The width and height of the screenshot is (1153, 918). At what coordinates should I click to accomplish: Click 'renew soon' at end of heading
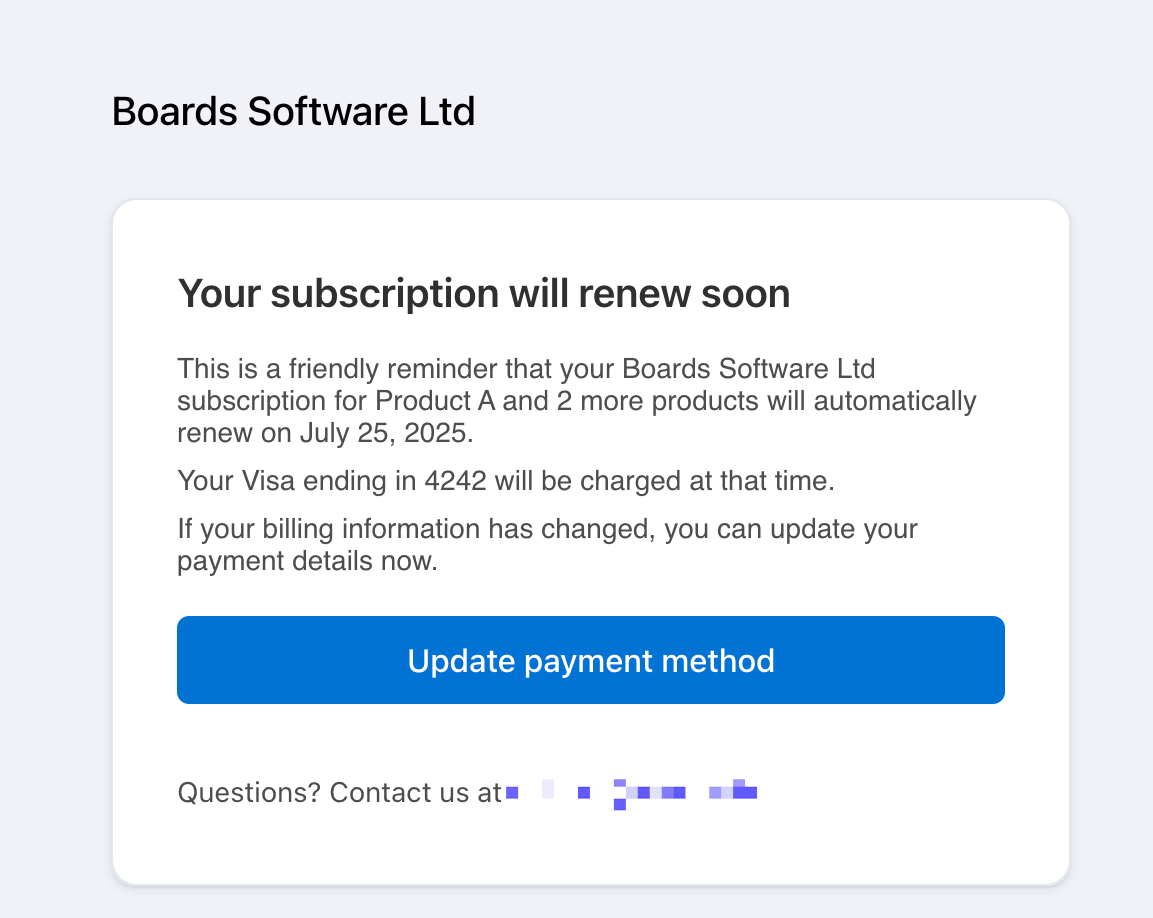(x=685, y=294)
